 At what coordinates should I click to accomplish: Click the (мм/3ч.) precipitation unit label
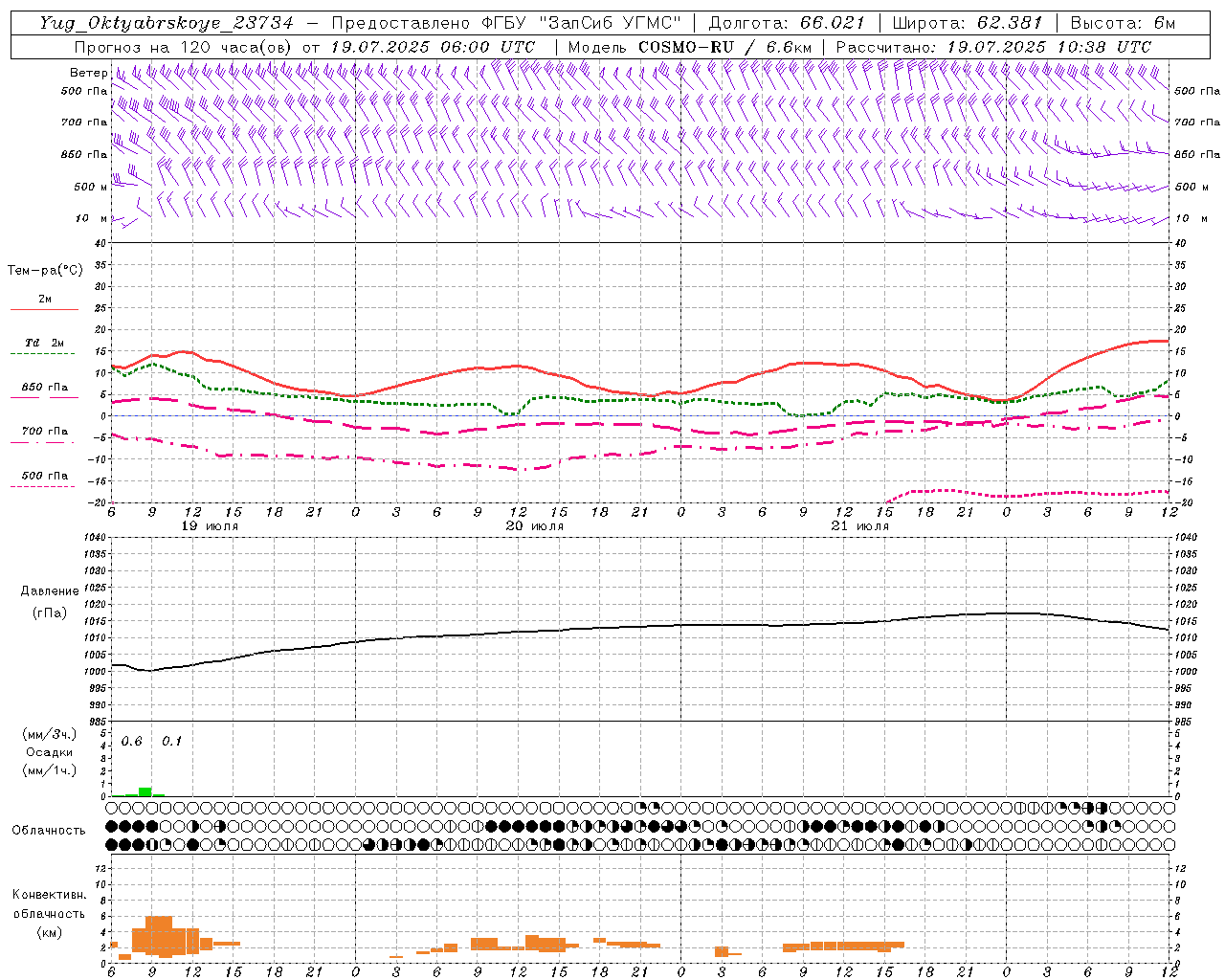pyautogui.click(x=50, y=734)
